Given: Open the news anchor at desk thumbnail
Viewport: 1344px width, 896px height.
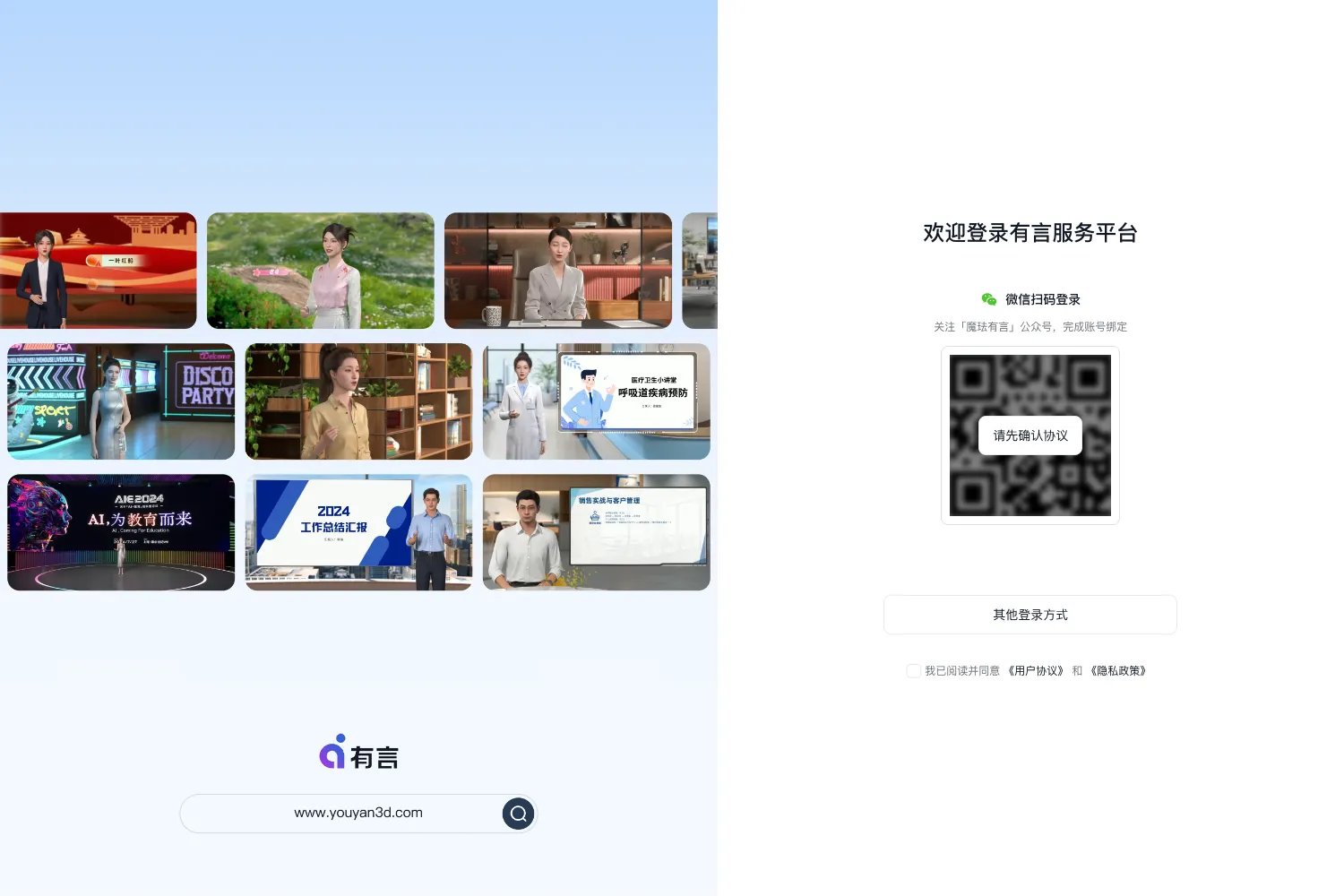Looking at the screenshot, I should pyautogui.click(x=558, y=271).
